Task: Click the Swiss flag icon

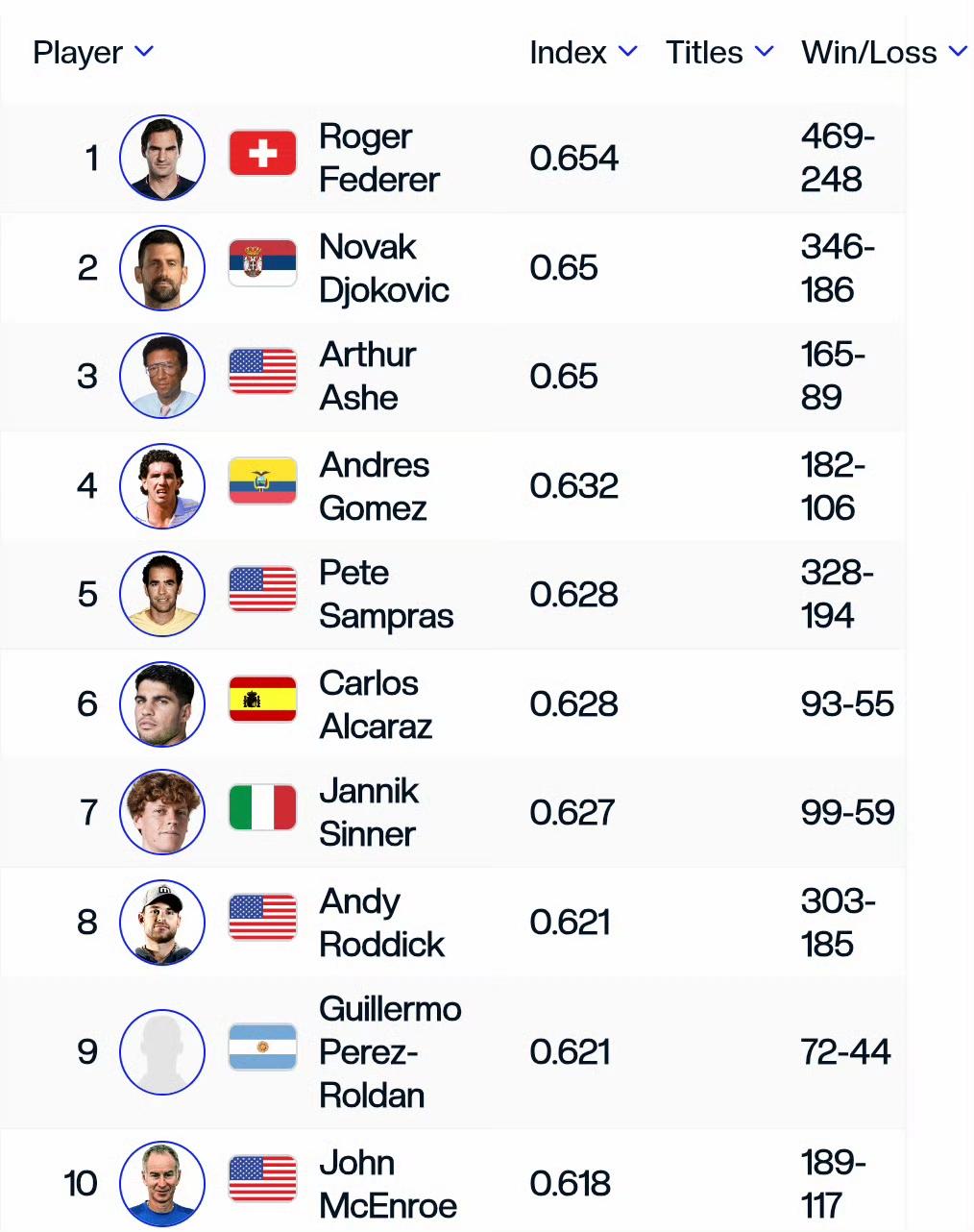Action: tap(262, 154)
